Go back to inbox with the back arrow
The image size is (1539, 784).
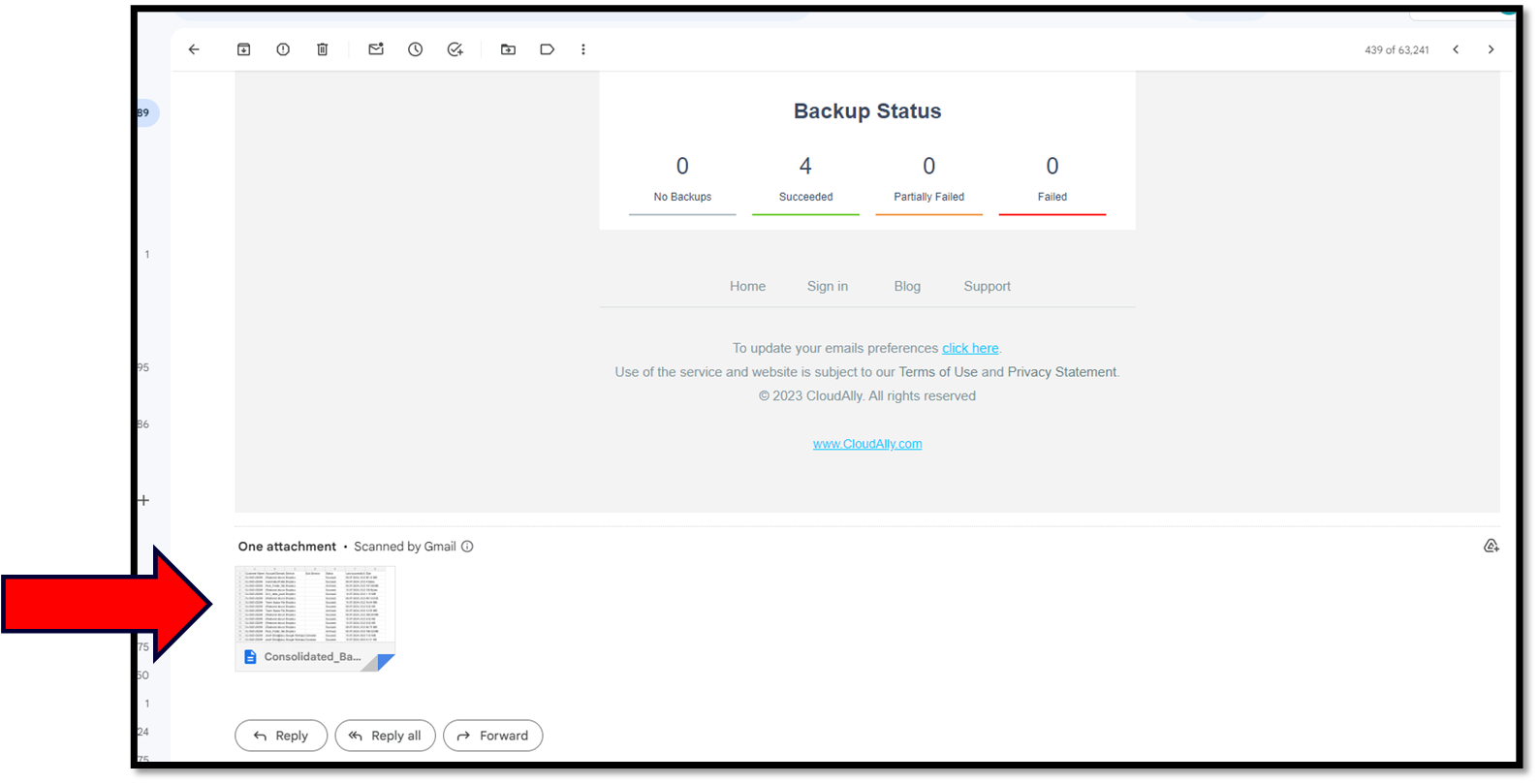coord(194,49)
